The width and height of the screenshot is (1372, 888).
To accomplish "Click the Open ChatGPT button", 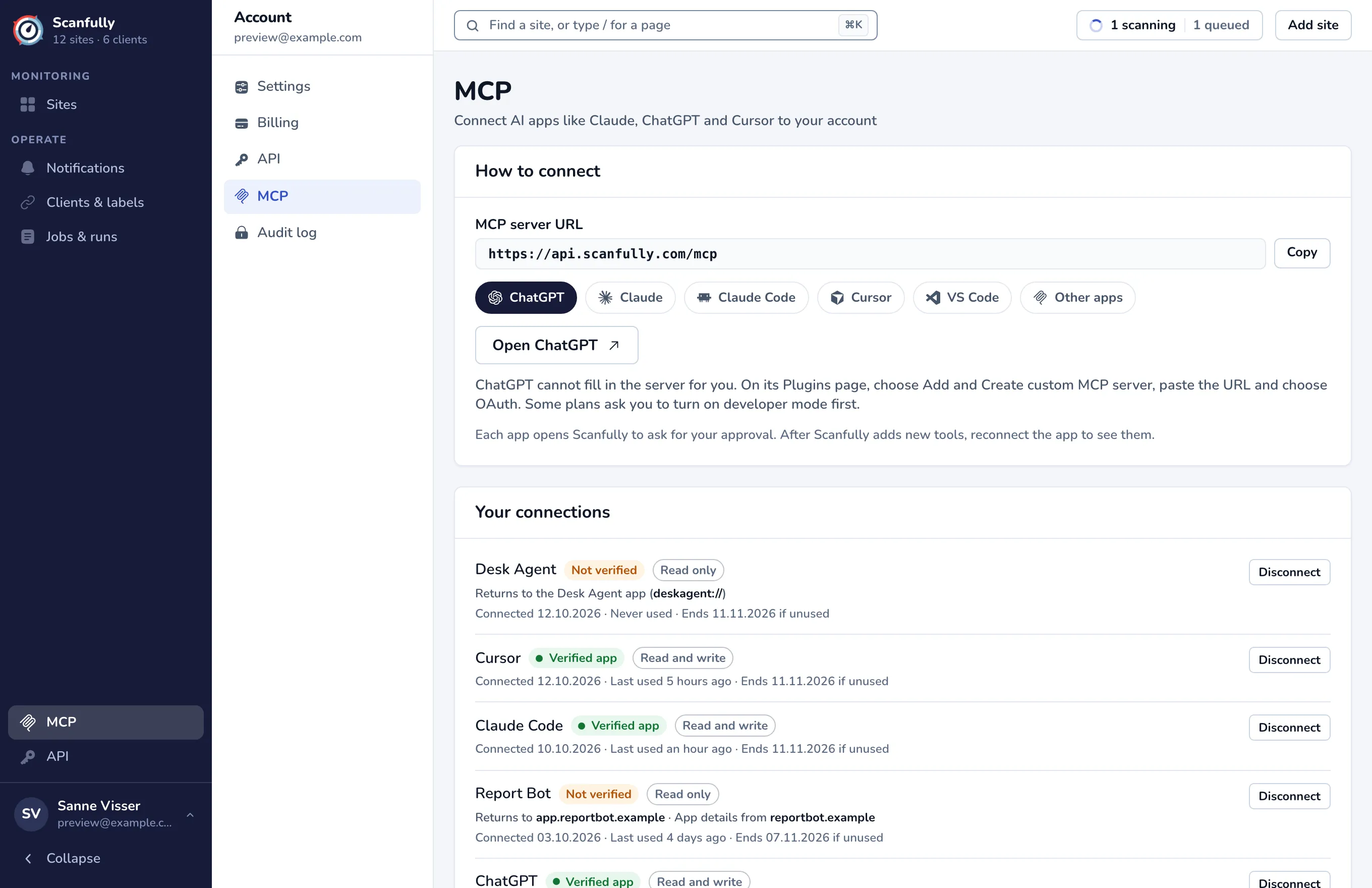I will coord(556,346).
